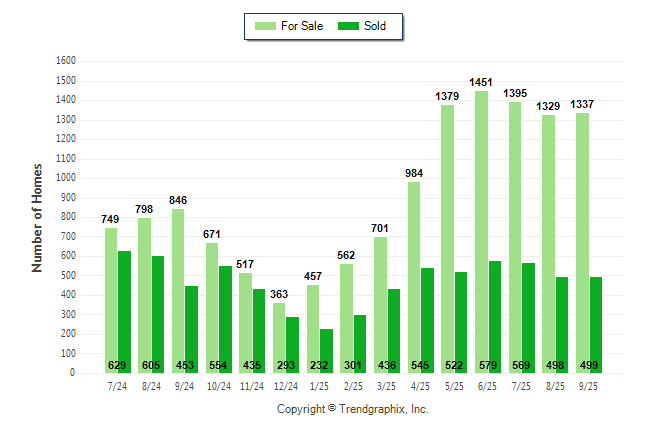Image resolution: width=646 pixels, height=434 pixels.
Task: Open the Trendgraphix, Inc. copyright text
Action: [352, 409]
